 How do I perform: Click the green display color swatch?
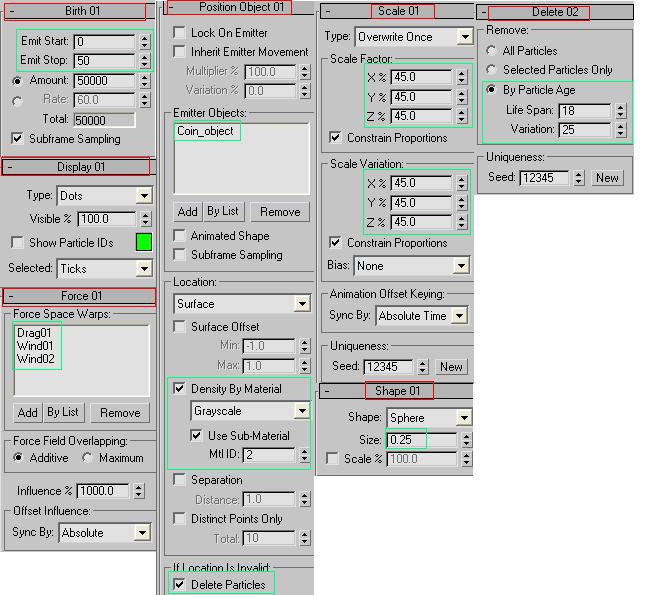[x=143, y=242]
